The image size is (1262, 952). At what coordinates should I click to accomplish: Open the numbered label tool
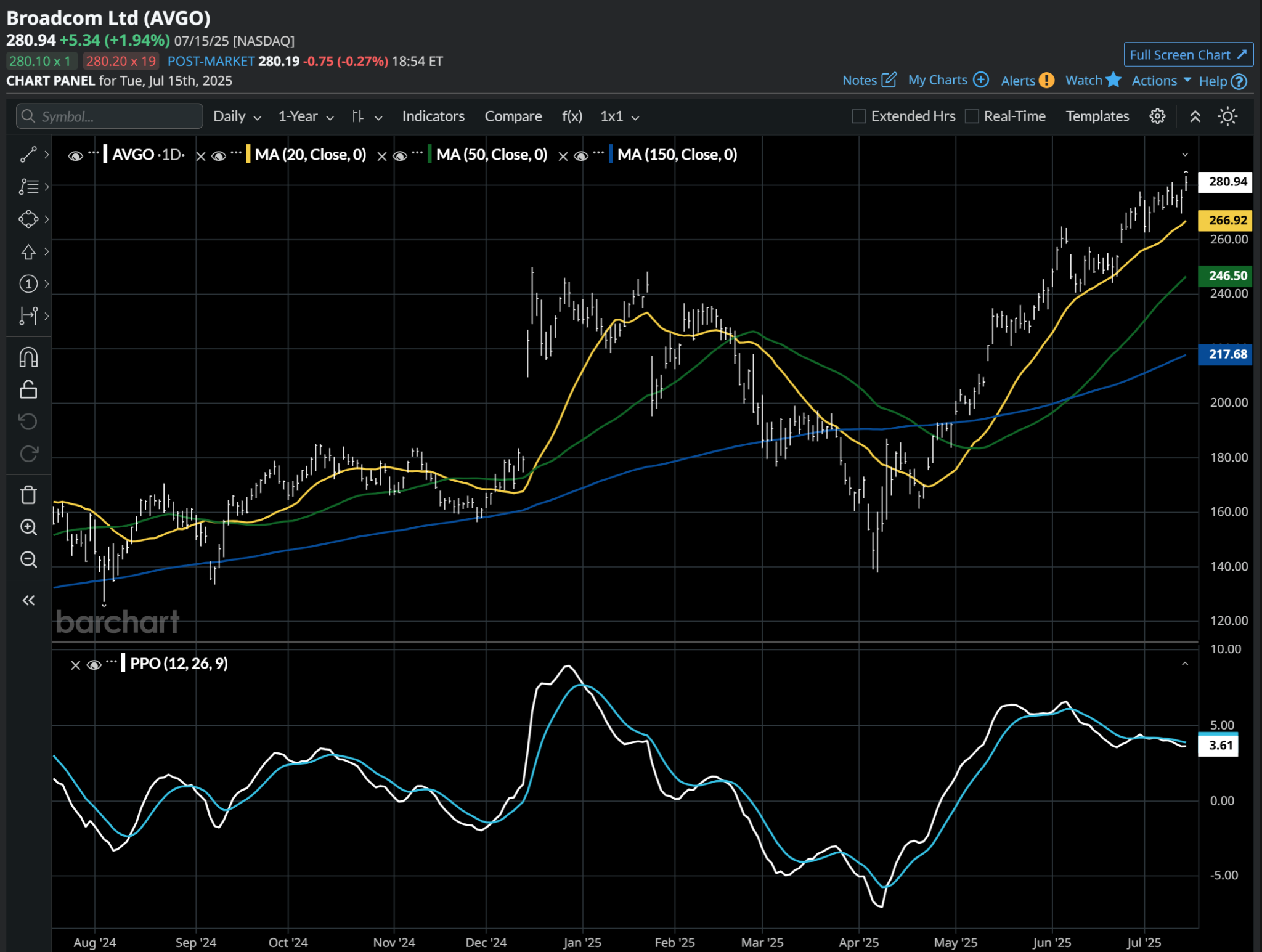click(28, 283)
